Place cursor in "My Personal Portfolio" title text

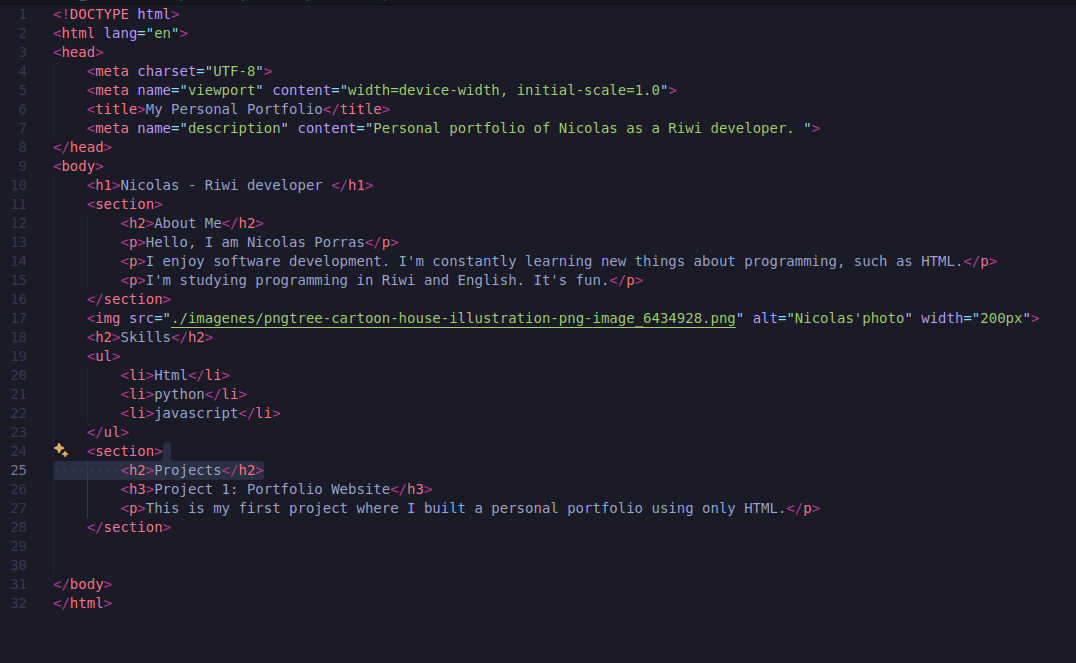click(234, 109)
